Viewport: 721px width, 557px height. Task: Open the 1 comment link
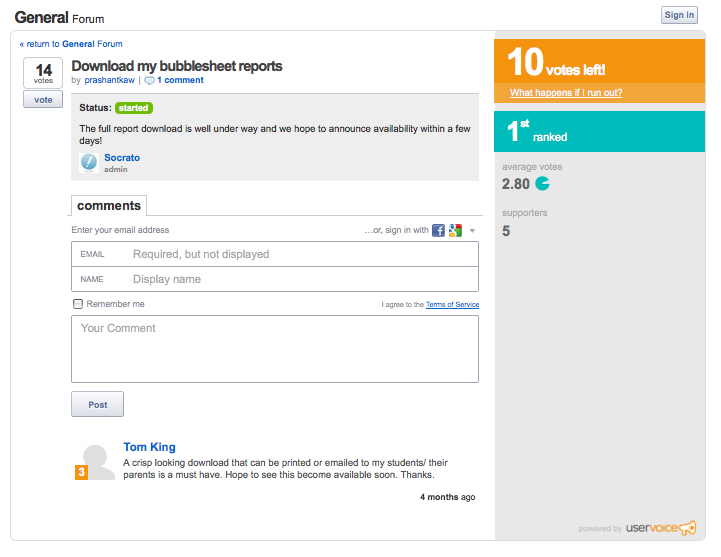click(x=180, y=80)
